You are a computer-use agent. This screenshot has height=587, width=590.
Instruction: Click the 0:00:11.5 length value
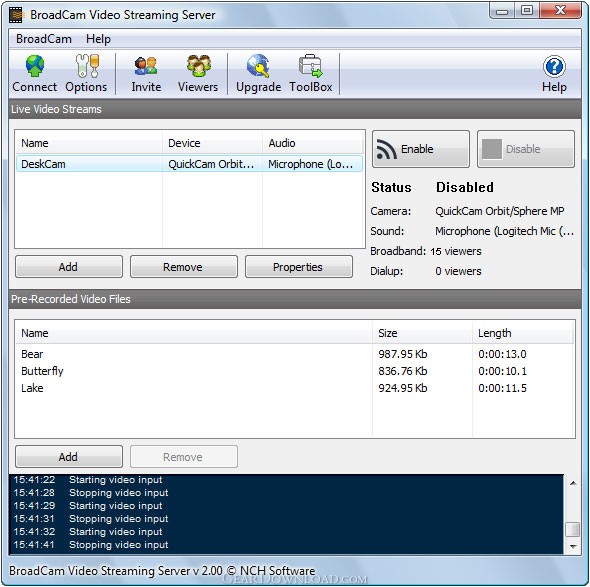point(502,388)
